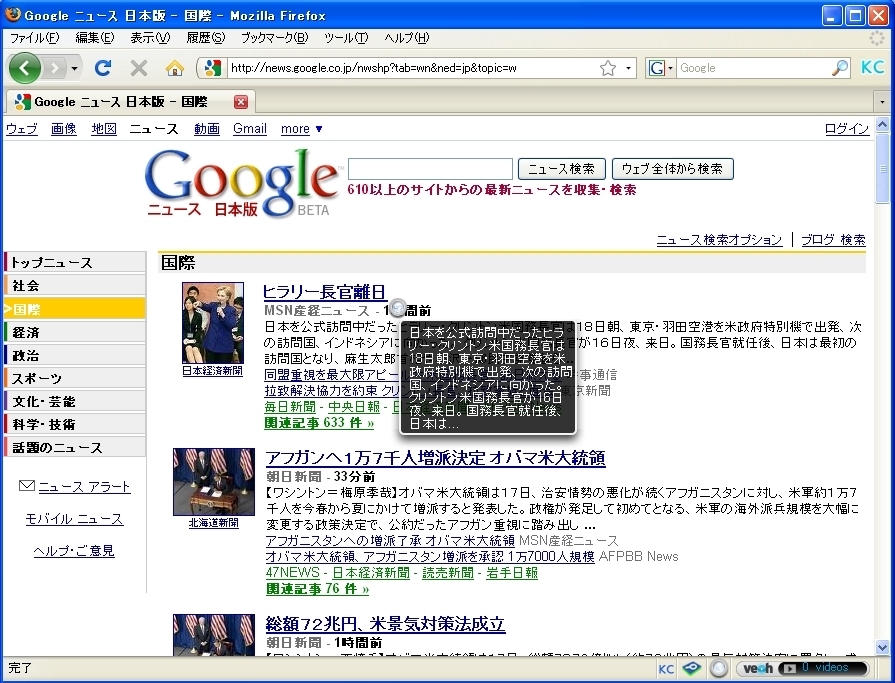This screenshot has width=895, height=683.
Task: Open the ヘルプ・ご意見 link
Action: (x=74, y=551)
